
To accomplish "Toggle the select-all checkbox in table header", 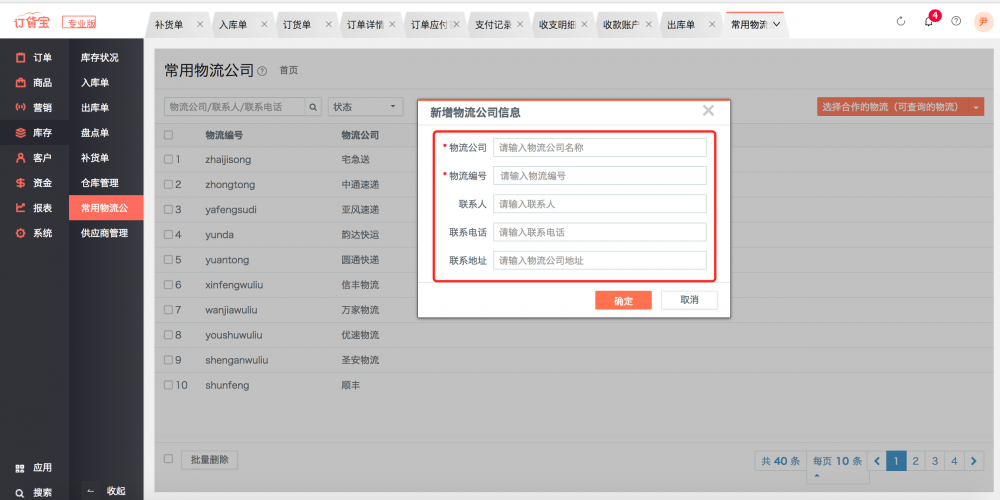I will 168,135.
